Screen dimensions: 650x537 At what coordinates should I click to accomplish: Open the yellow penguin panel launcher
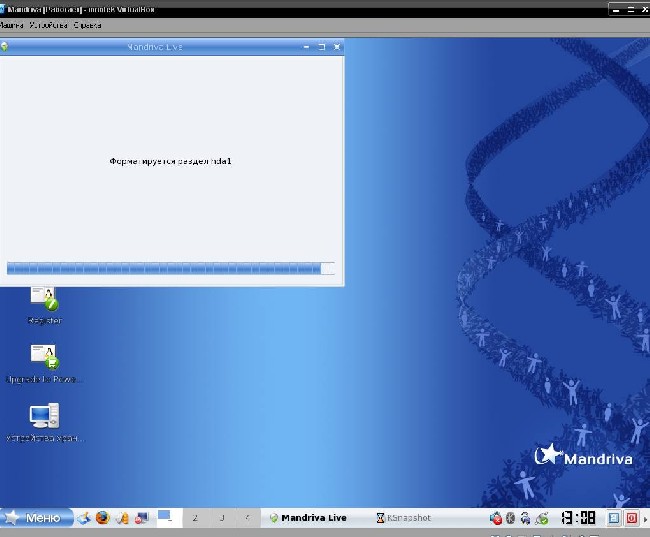[x=122, y=518]
